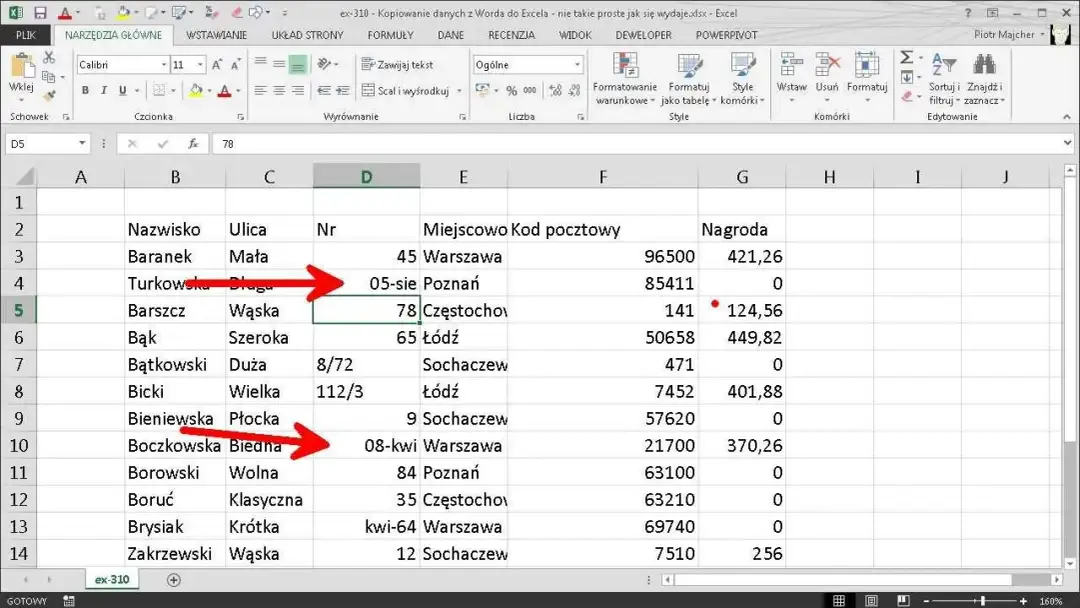Open the Calibri font name dropdown
The height and width of the screenshot is (608, 1080).
(163, 63)
